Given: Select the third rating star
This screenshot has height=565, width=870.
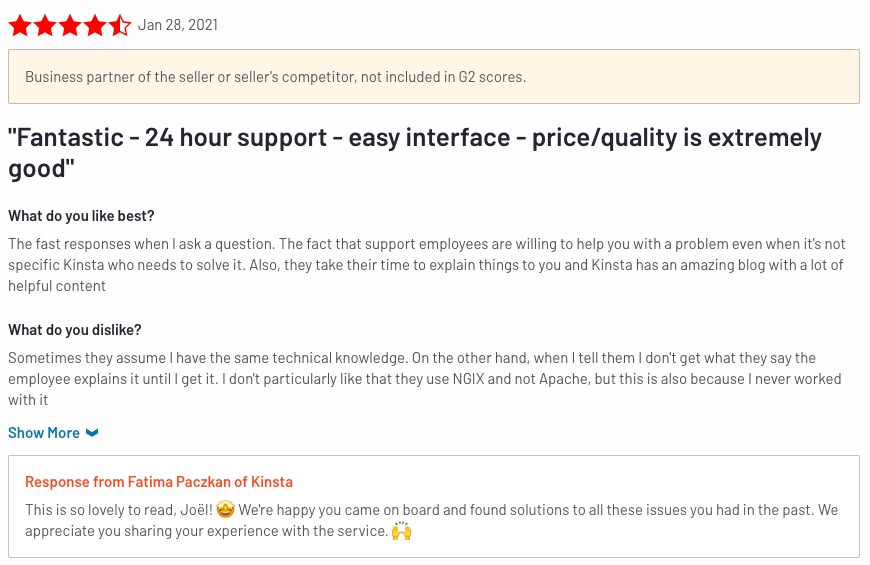Looking at the screenshot, I should pyautogui.click(x=70, y=26).
